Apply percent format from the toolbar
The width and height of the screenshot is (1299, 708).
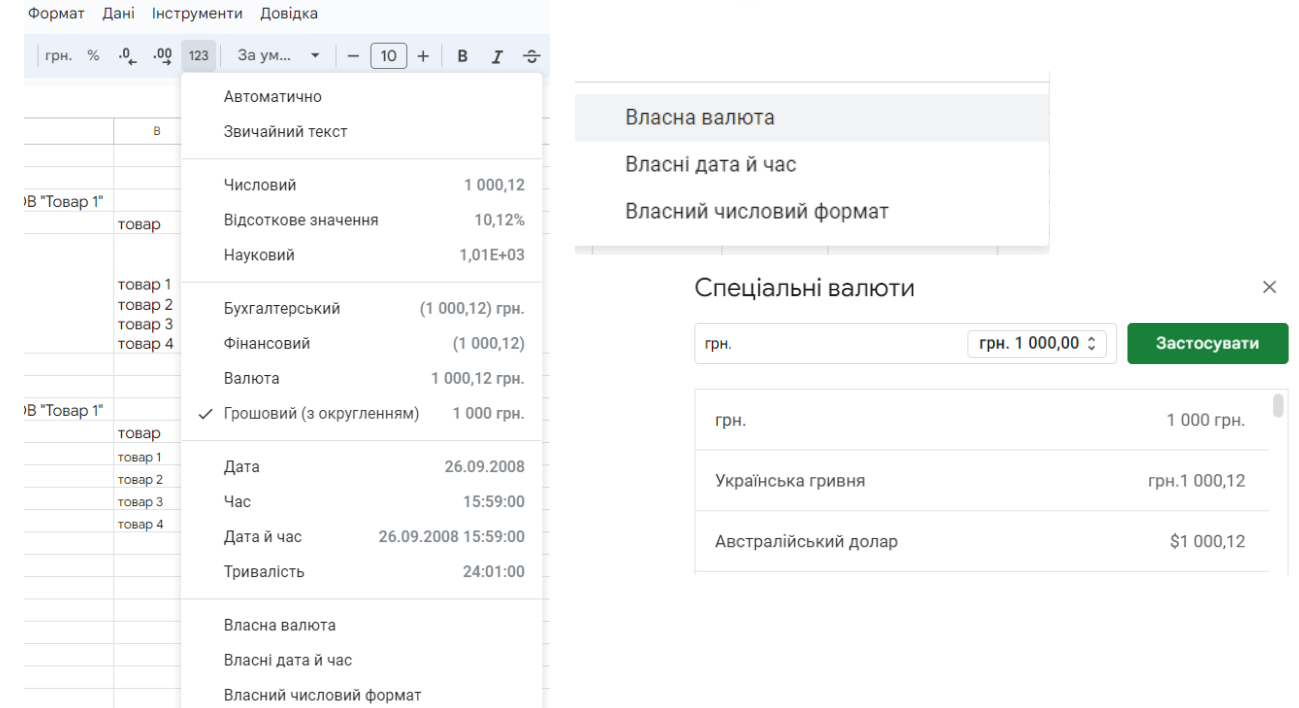pyautogui.click(x=93, y=56)
